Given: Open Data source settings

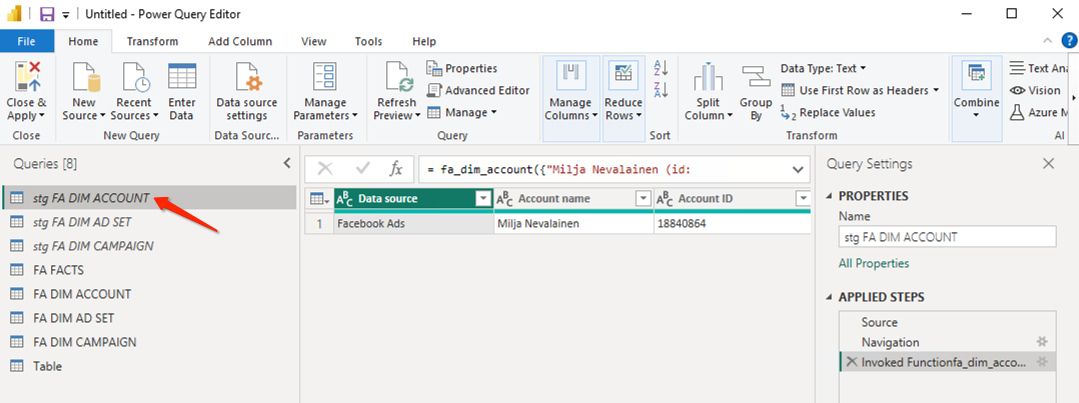Looking at the screenshot, I should pos(246,91).
